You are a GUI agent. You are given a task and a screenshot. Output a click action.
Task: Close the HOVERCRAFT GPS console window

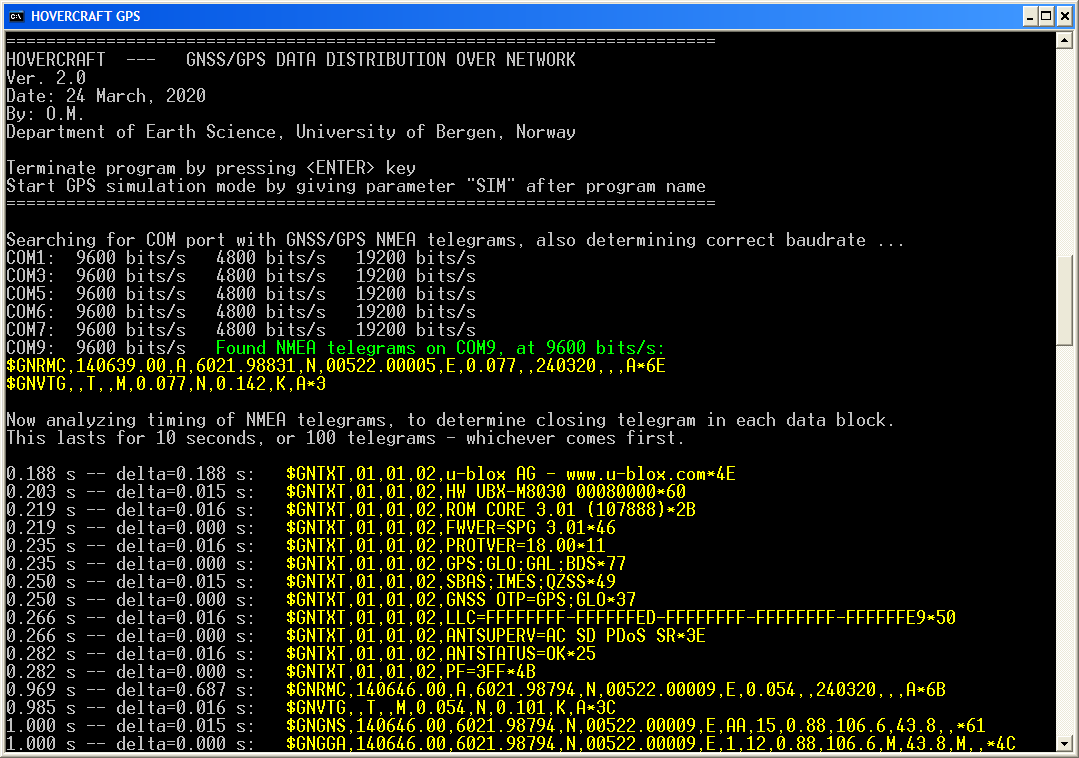pyautogui.click(x=1064, y=16)
